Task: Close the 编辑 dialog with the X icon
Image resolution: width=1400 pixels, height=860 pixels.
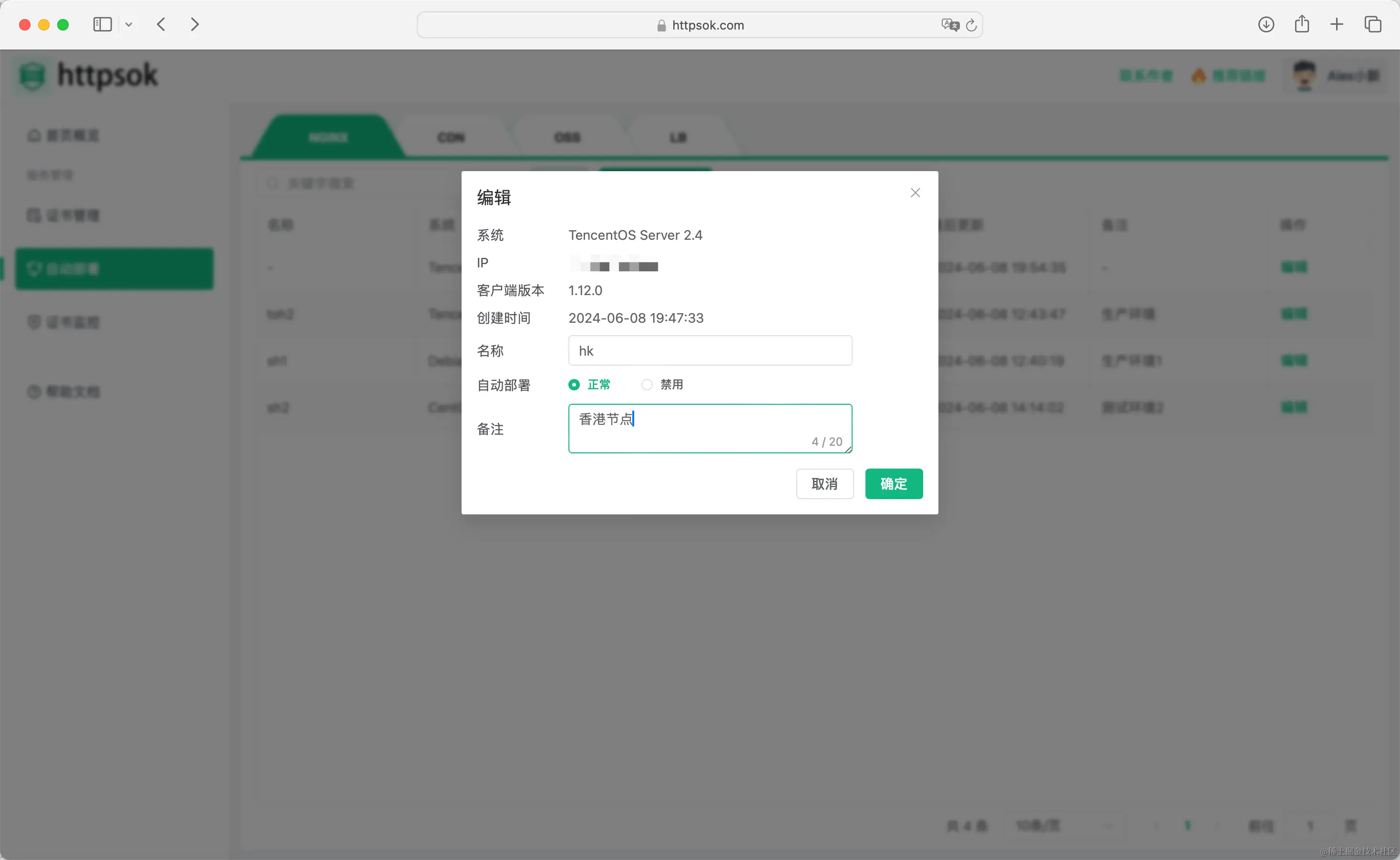Action: (915, 193)
